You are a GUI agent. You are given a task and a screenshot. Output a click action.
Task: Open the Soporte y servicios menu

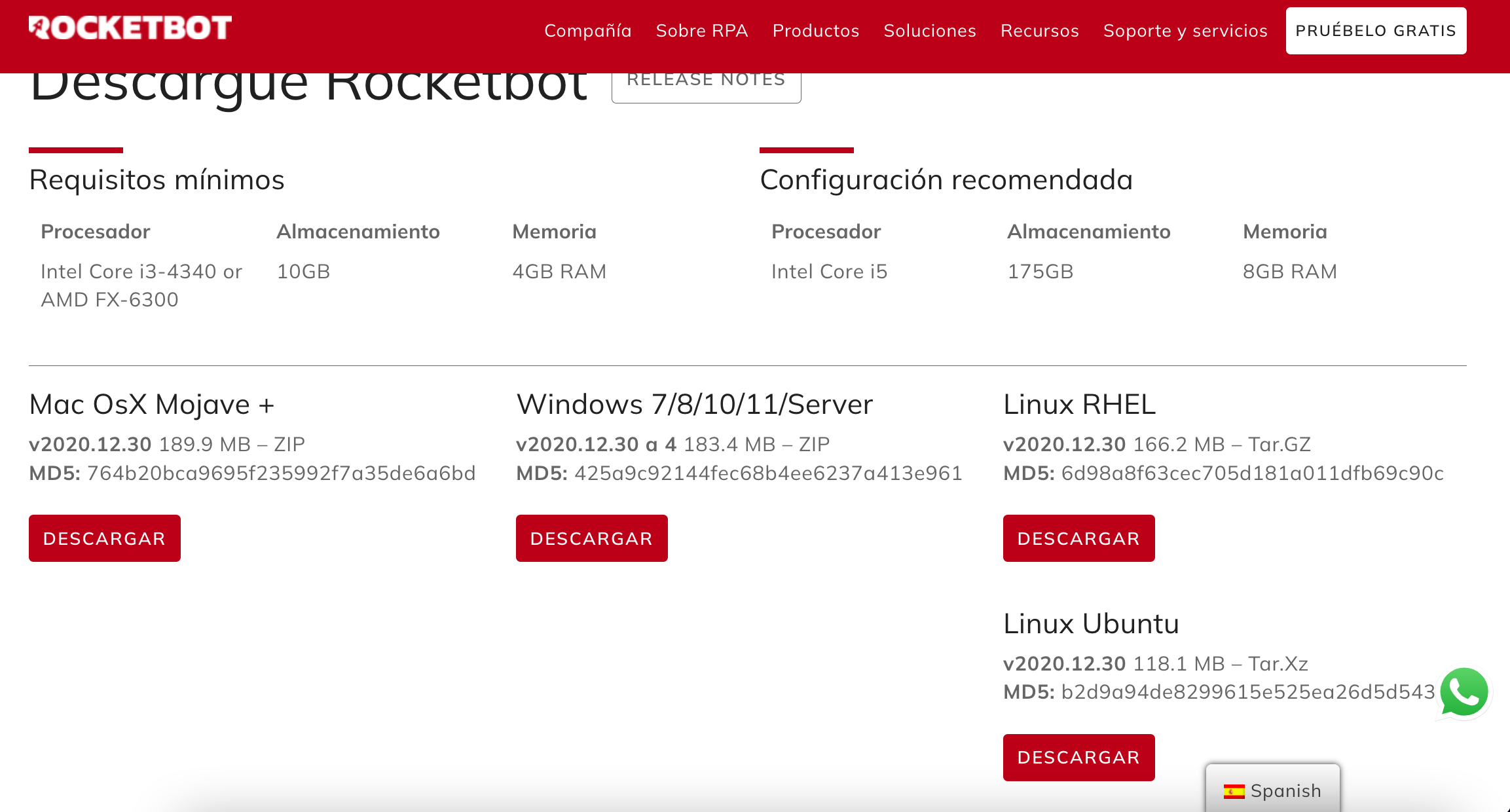pyautogui.click(x=1185, y=31)
